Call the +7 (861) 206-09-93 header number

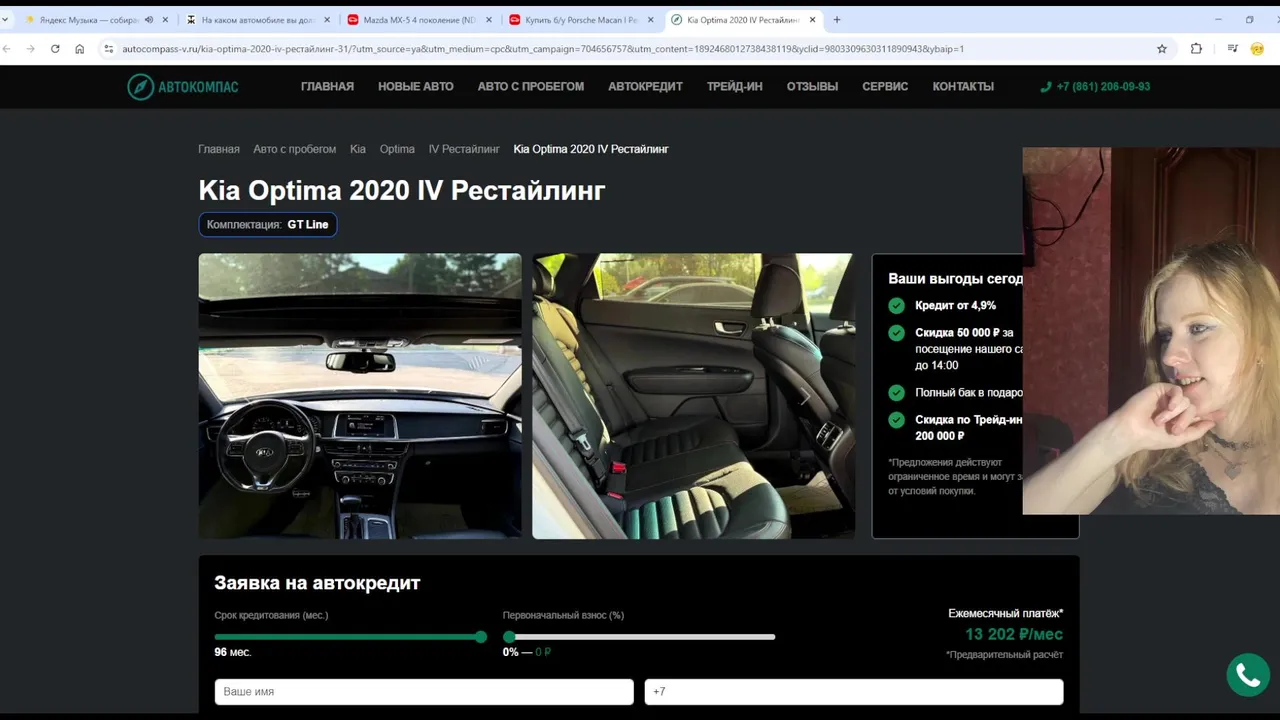click(1095, 87)
